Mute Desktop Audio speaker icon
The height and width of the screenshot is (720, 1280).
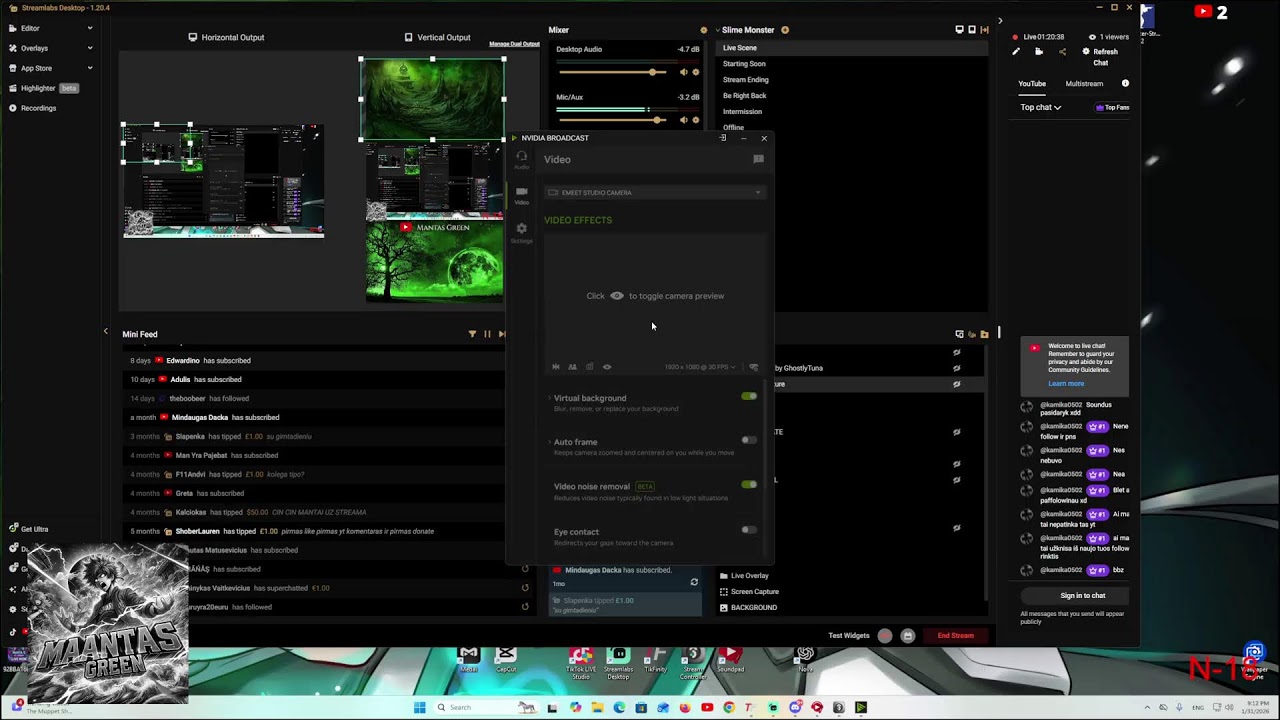point(684,72)
